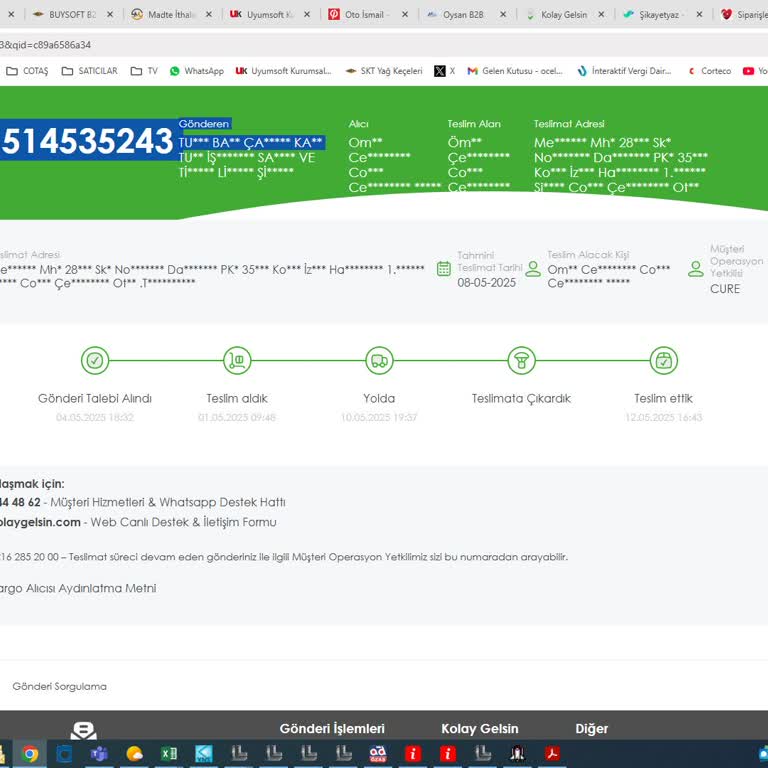Click the Kolay Gelsin footer logo icon
768x768 pixels.
[x=83, y=730]
